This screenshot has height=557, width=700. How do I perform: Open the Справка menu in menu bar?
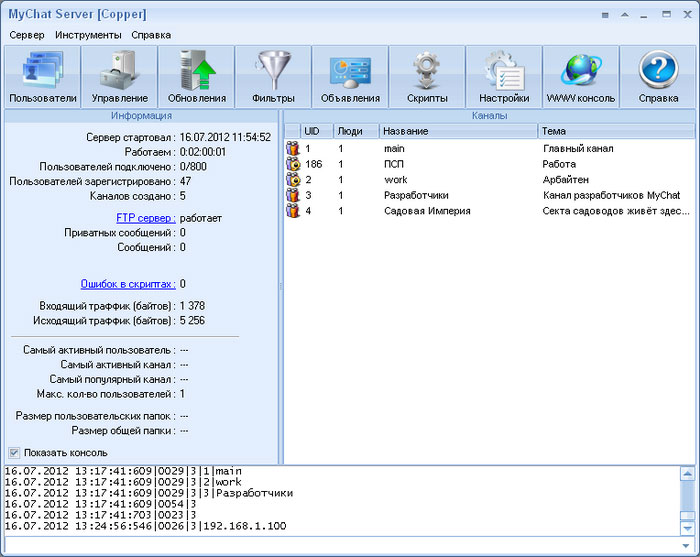pyautogui.click(x=151, y=35)
